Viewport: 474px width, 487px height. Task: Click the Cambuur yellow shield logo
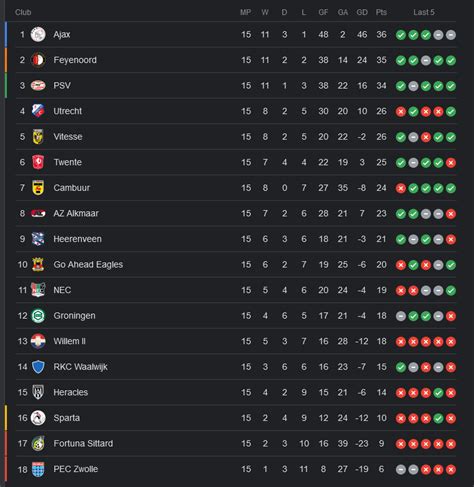tap(38, 188)
